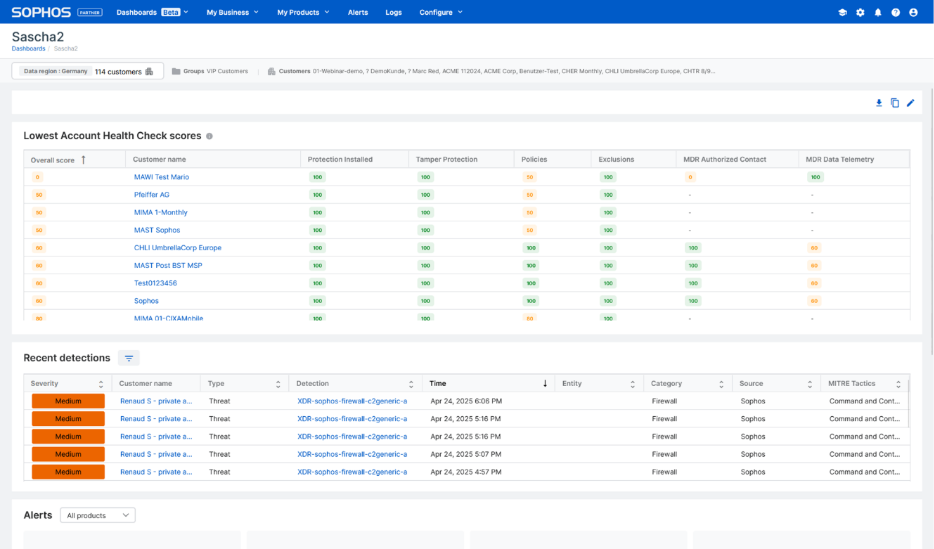934x549 pixels.
Task: Open Recent detections filter icon
Action: [x=129, y=358]
